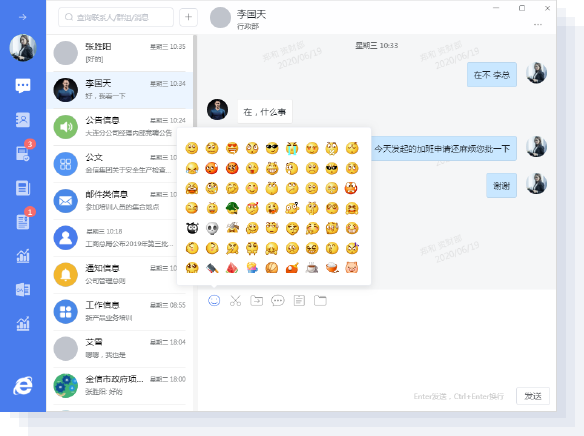Screen dimensions: 584x436
Task: Insert the pig face emoji
Action: 352,268
